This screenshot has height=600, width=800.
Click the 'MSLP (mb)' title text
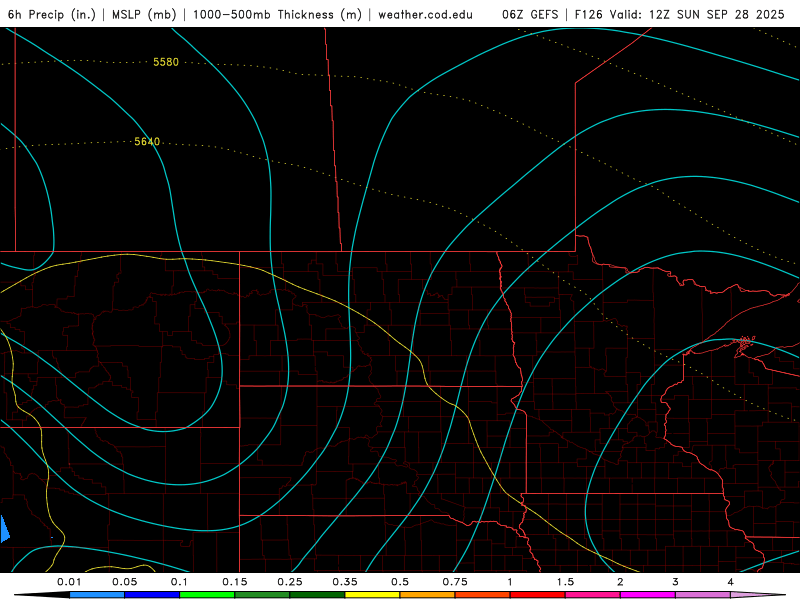[143, 14]
